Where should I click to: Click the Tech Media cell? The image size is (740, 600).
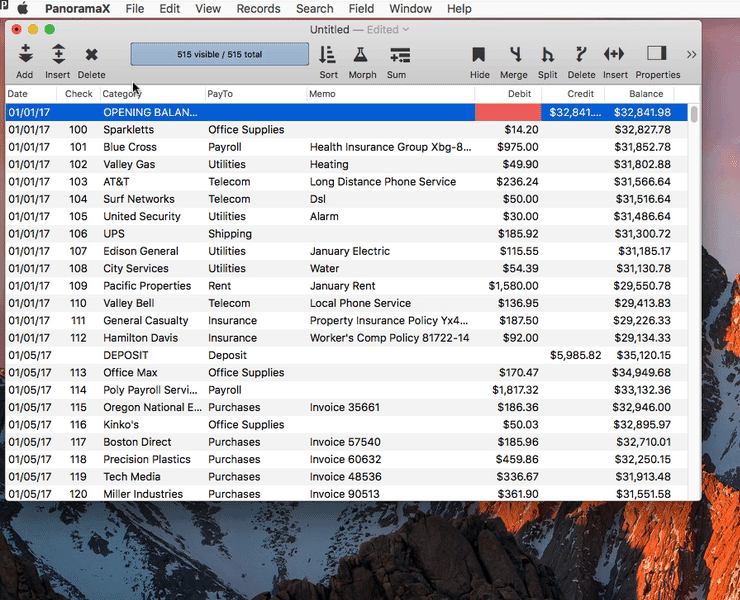(153, 477)
